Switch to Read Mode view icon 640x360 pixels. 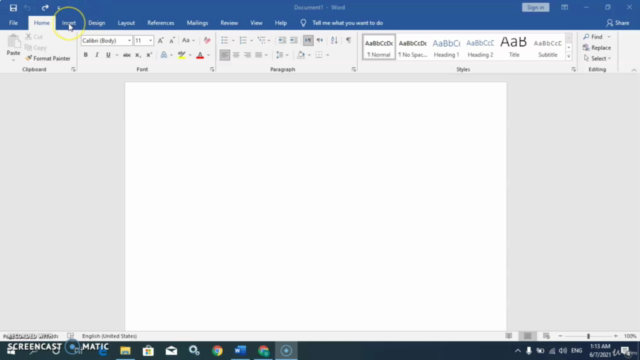click(x=509, y=336)
